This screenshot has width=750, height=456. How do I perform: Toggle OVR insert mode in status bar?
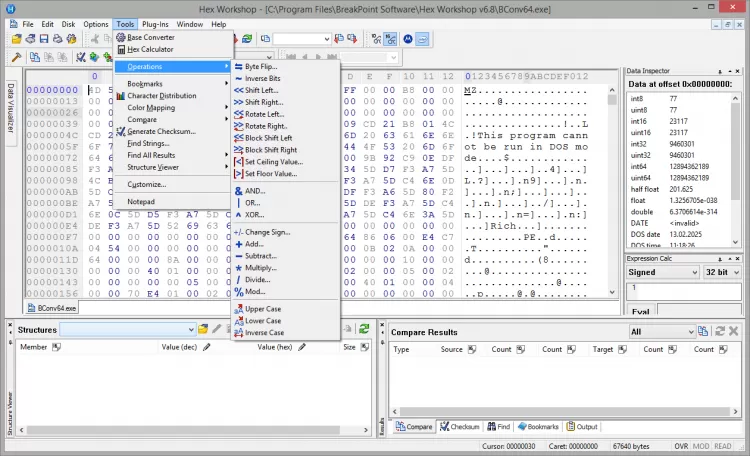[x=681, y=445]
